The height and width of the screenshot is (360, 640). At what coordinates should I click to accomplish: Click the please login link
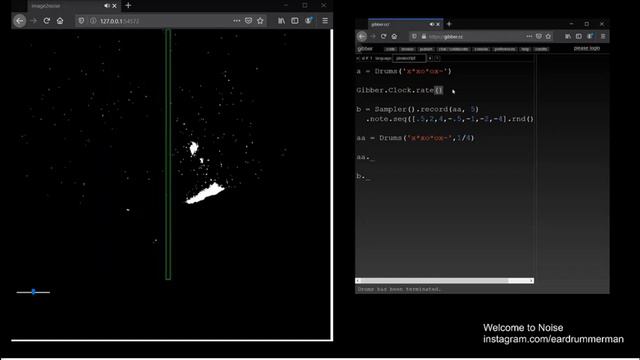587,48
